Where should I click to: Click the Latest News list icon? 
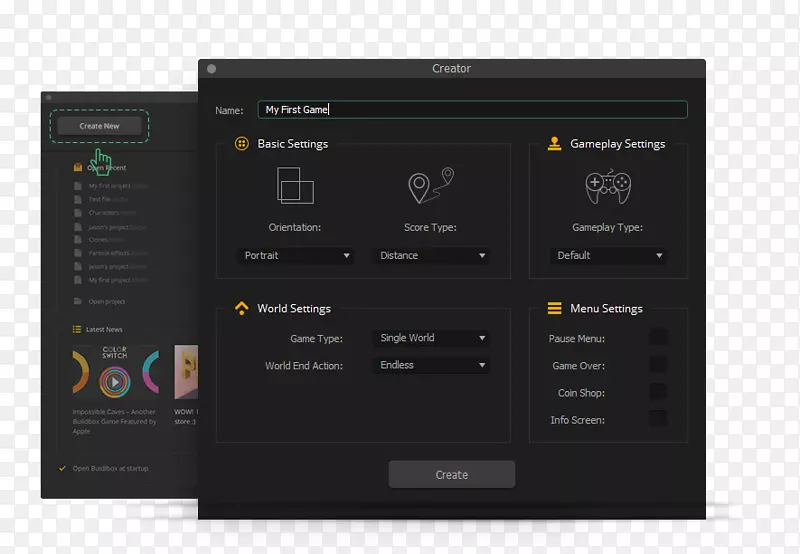[77, 329]
